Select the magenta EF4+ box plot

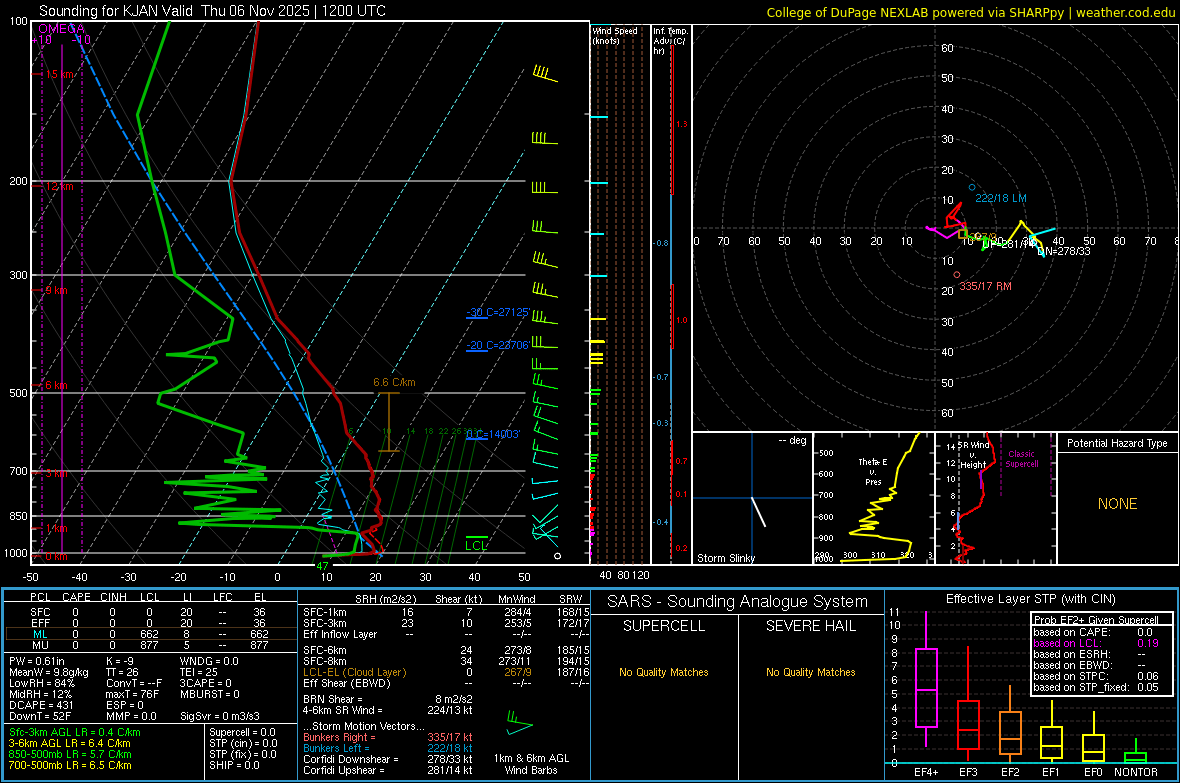click(x=926, y=679)
